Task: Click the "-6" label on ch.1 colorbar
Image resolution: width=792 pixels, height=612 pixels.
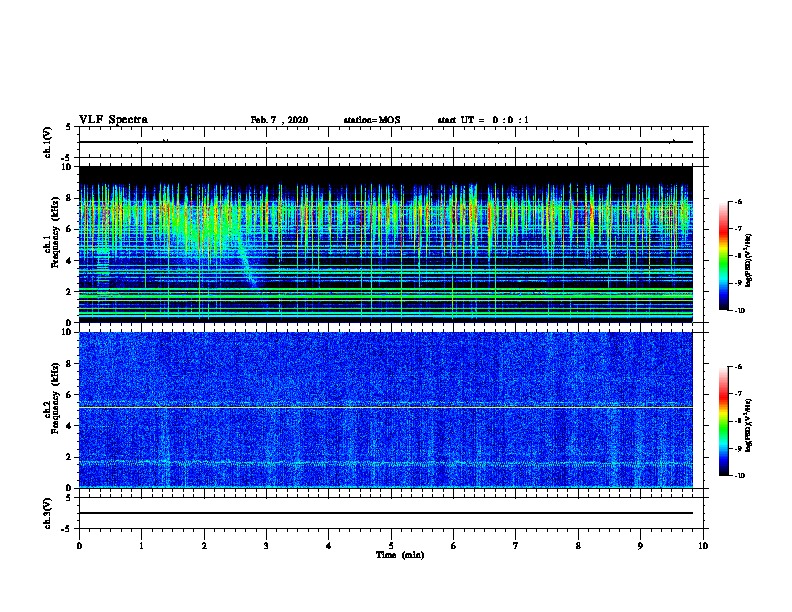Action: [738, 202]
